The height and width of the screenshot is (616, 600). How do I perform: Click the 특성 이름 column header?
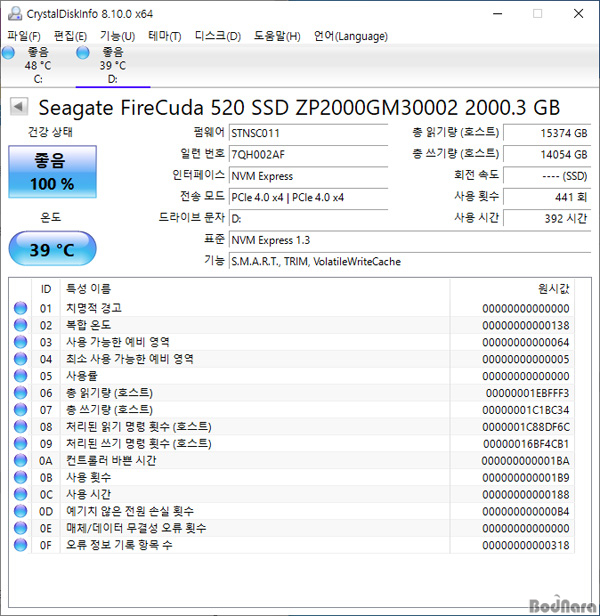(x=255, y=289)
